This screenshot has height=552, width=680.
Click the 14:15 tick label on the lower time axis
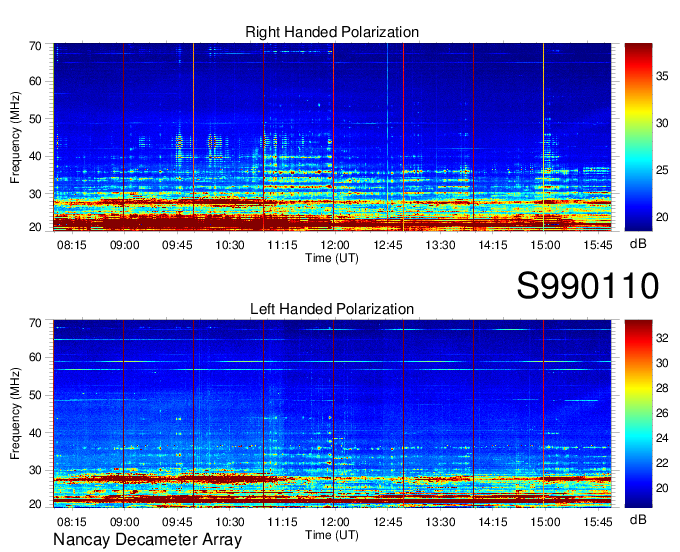point(493,522)
